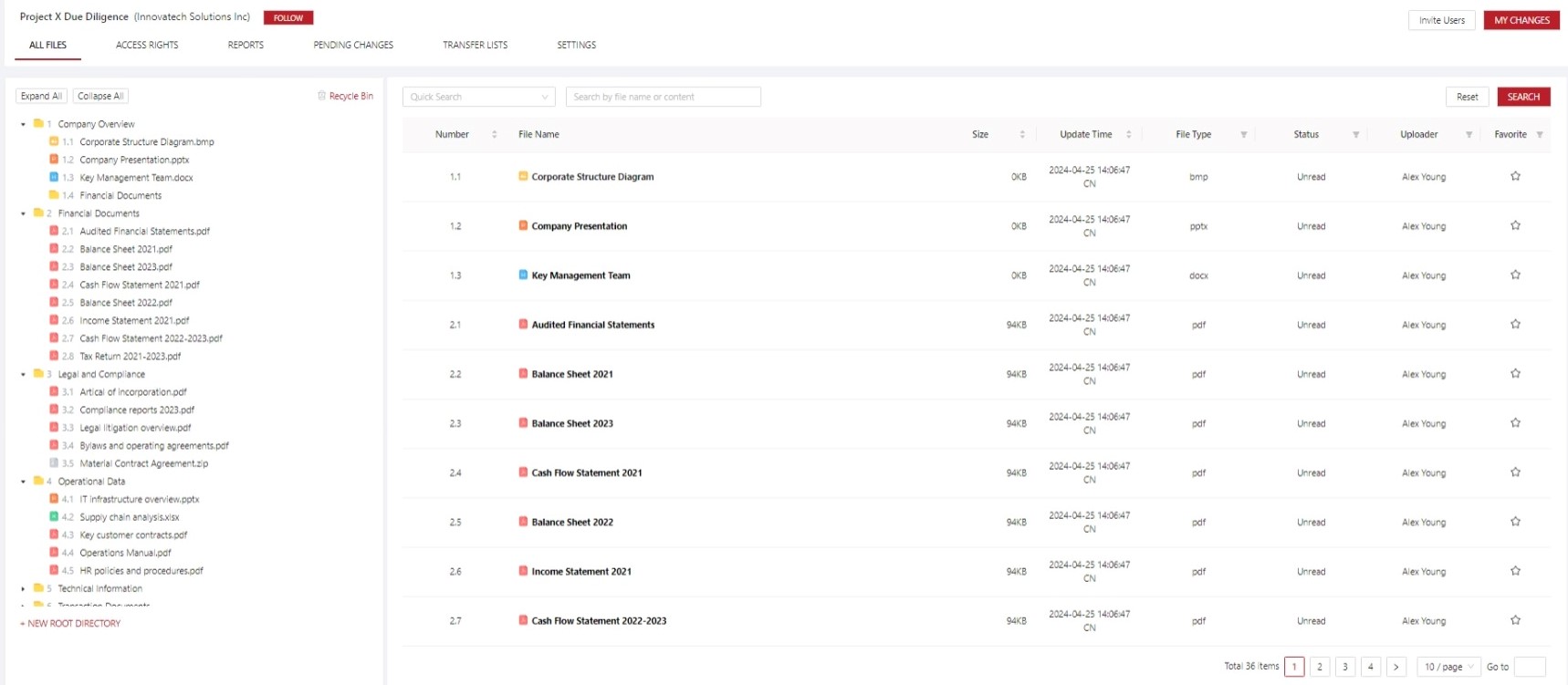Sort the list by Number column

coord(495,135)
